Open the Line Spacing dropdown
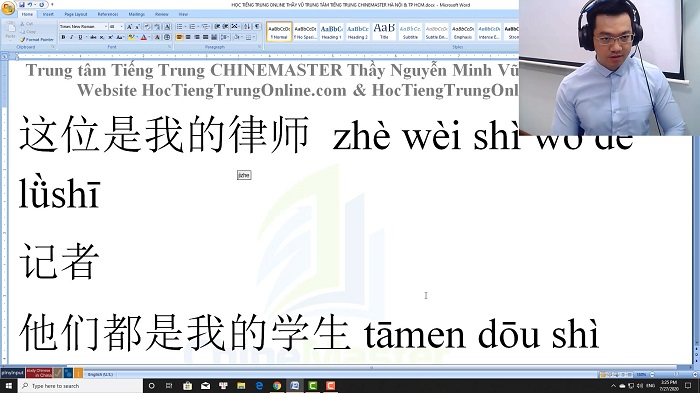This screenshot has height=393, width=700. (225, 37)
